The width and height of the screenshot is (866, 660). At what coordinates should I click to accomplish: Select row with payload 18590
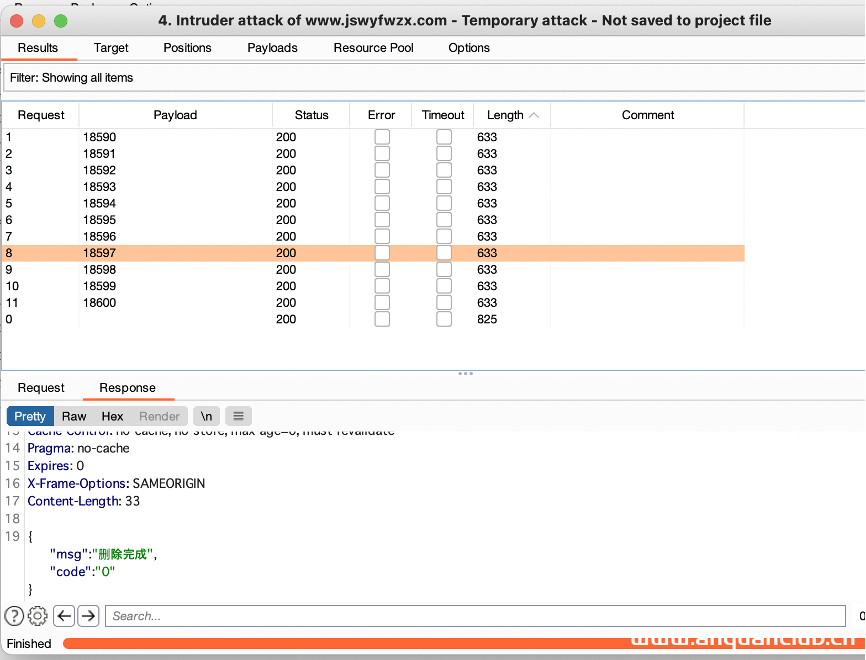click(x=373, y=136)
